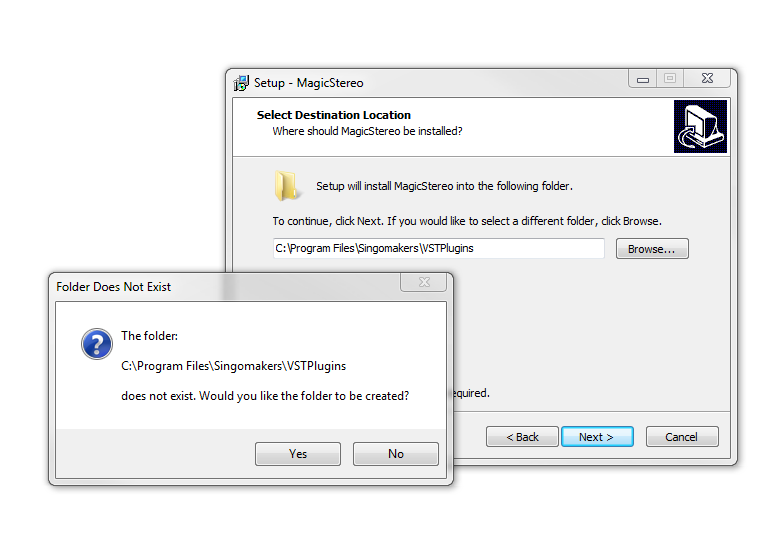Open the Browse... folder picker
Screen dimensions: 781x538
click(x=652, y=249)
